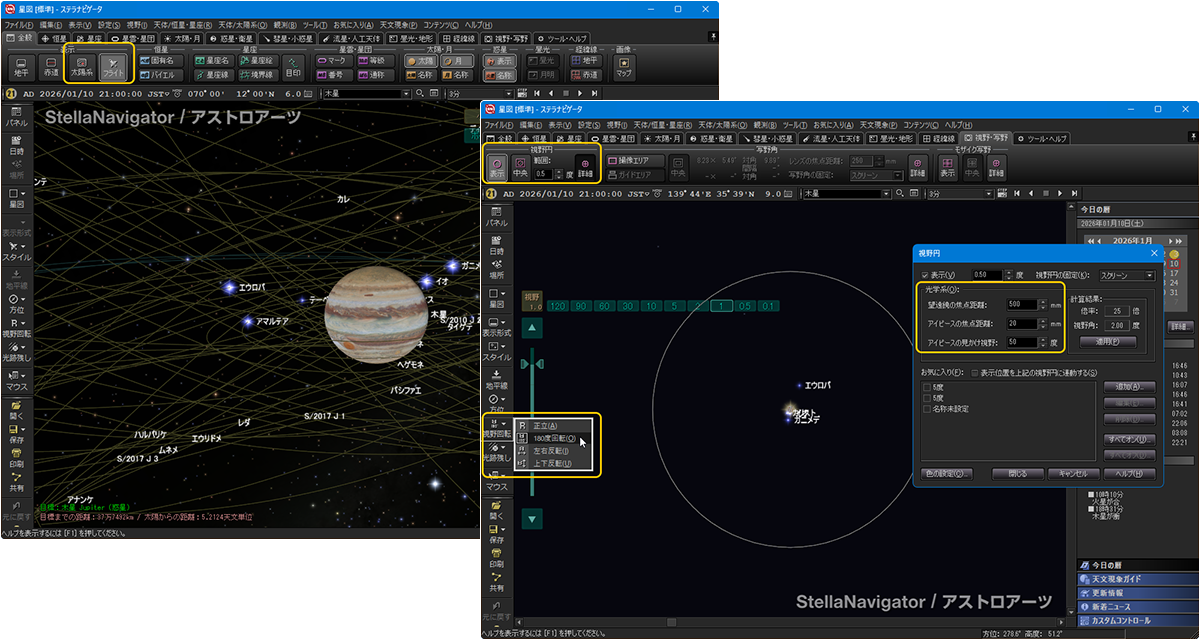Switch to the 視野・写野 tab
1200x640 pixels.
(986, 137)
